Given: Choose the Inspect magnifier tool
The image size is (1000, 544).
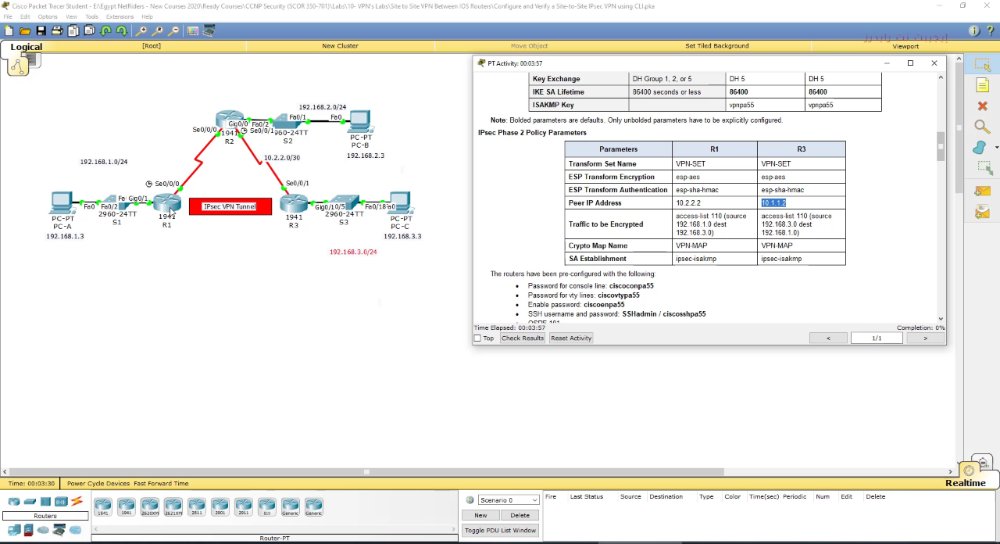Looking at the screenshot, I should tap(982, 126).
